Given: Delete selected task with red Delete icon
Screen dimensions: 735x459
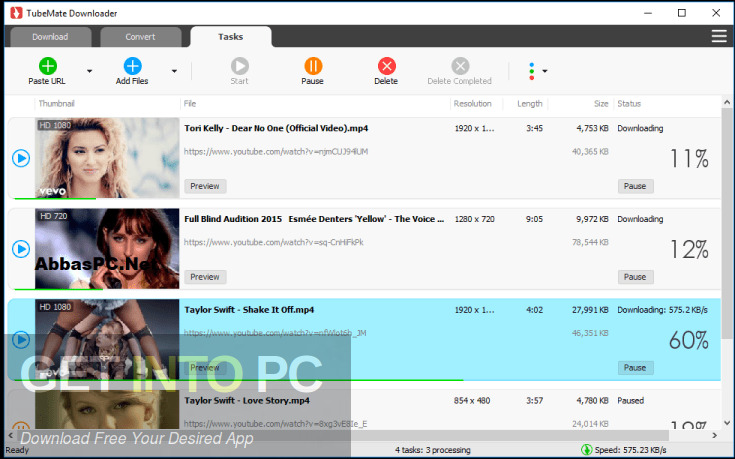Looking at the screenshot, I should [386, 66].
